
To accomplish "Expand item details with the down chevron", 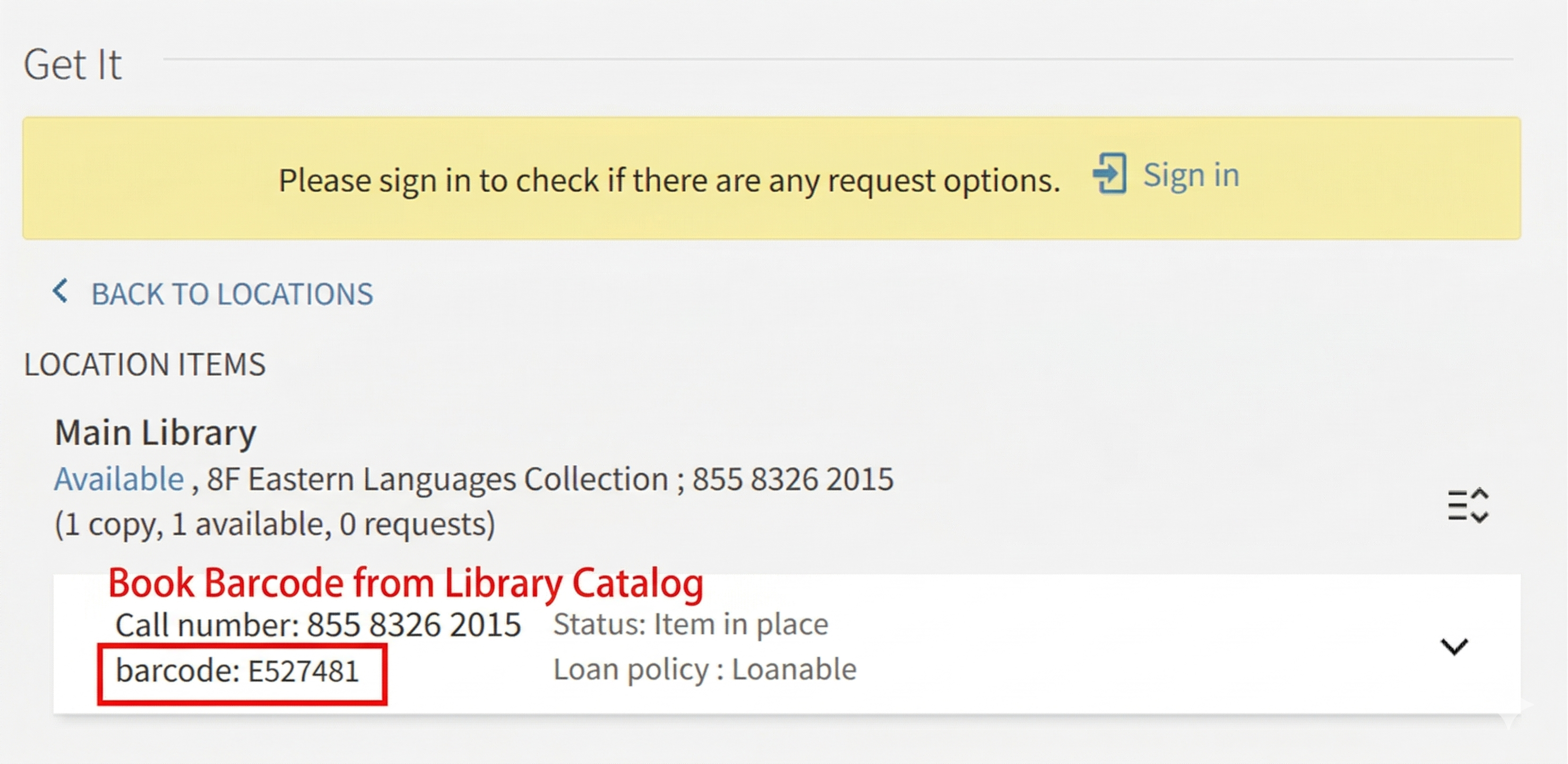I will click(1454, 646).
